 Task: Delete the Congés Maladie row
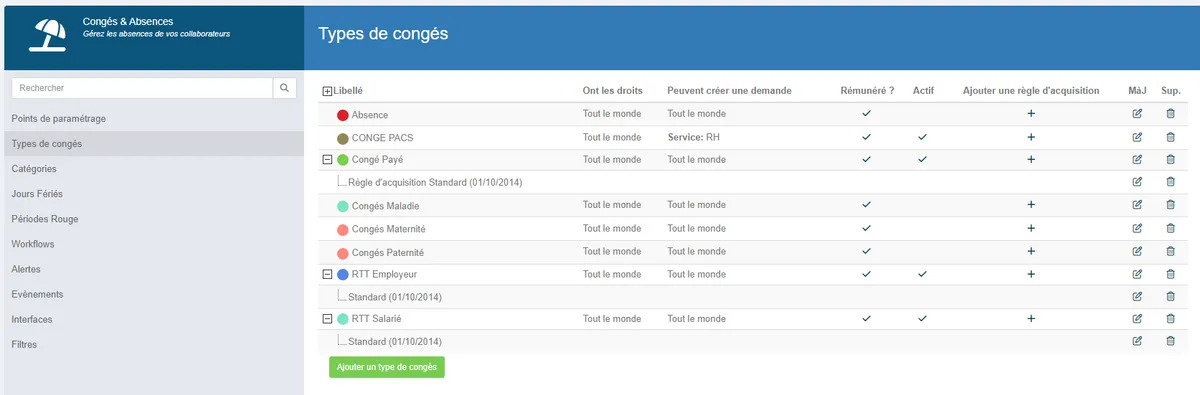coord(1171,205)
